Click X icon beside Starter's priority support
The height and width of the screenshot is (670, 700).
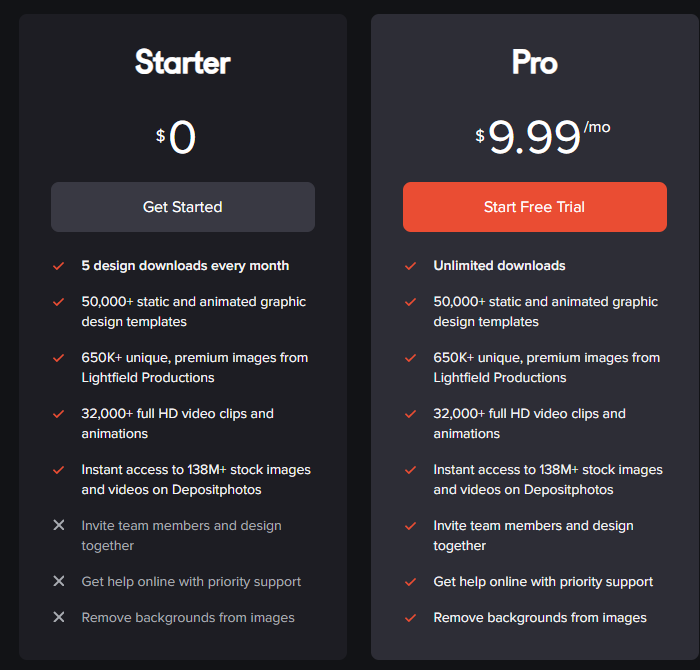pos(59,581)
